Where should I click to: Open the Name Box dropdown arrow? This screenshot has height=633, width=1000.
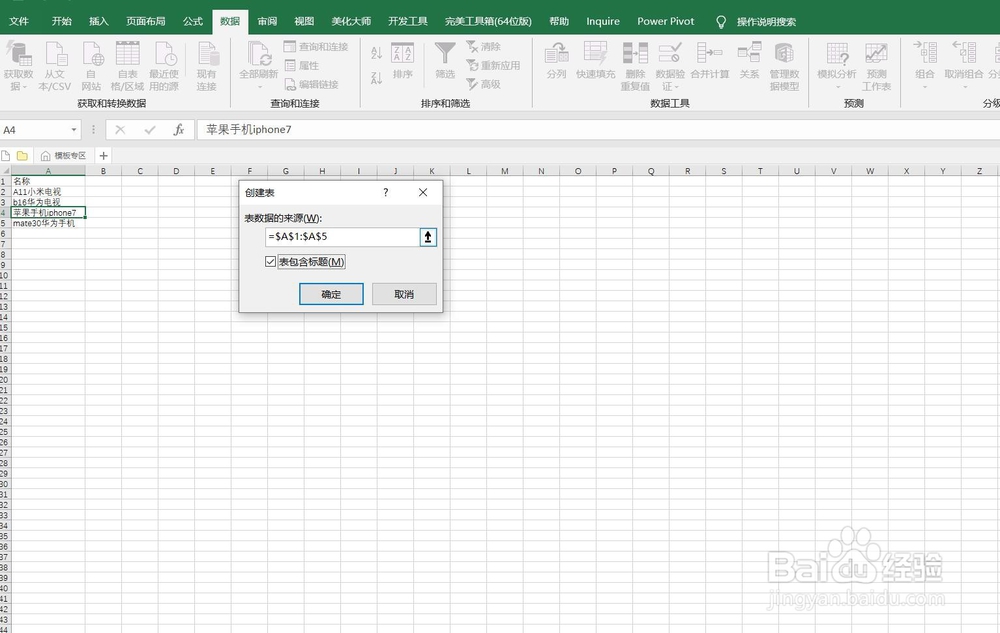[x=74, y=130]
